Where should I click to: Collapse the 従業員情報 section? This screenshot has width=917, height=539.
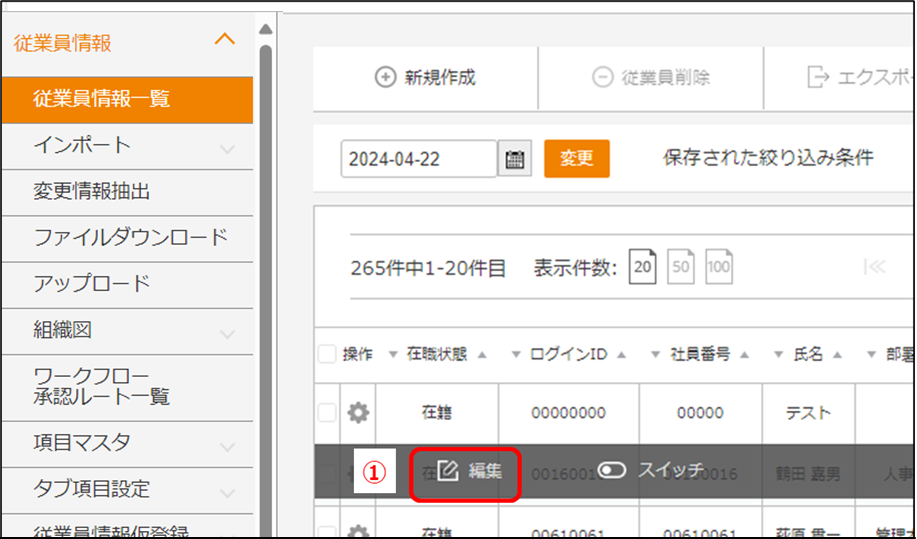[225, 40]
